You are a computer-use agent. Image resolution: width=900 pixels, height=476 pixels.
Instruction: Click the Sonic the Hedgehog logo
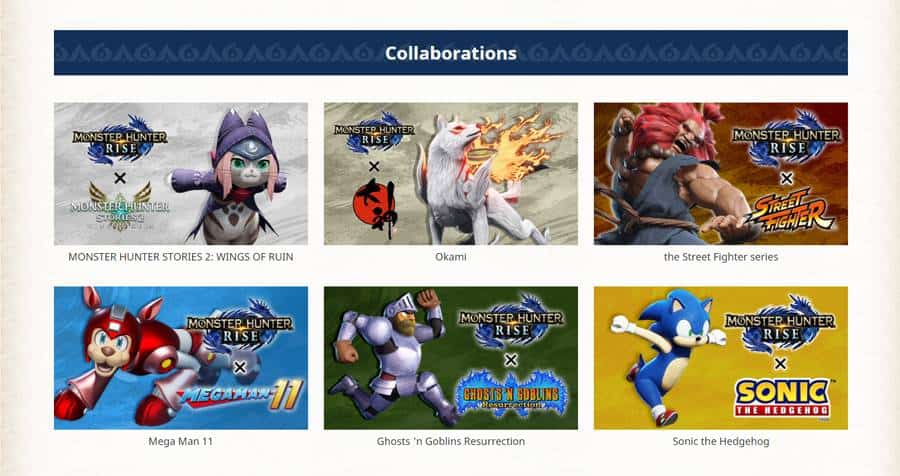coord(782,397)
